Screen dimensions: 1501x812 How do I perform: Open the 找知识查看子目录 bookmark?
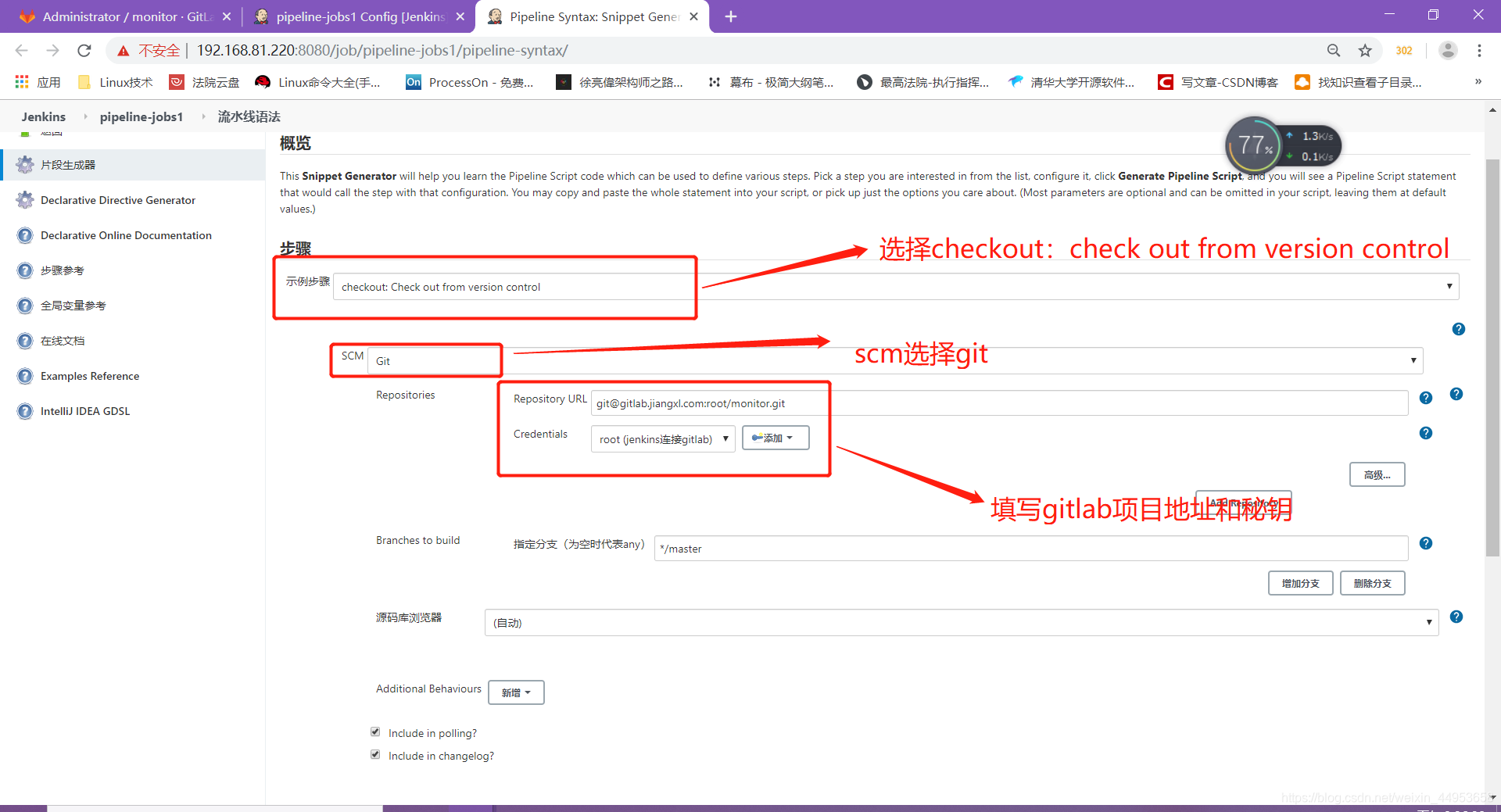click(x=1359, y=82)
